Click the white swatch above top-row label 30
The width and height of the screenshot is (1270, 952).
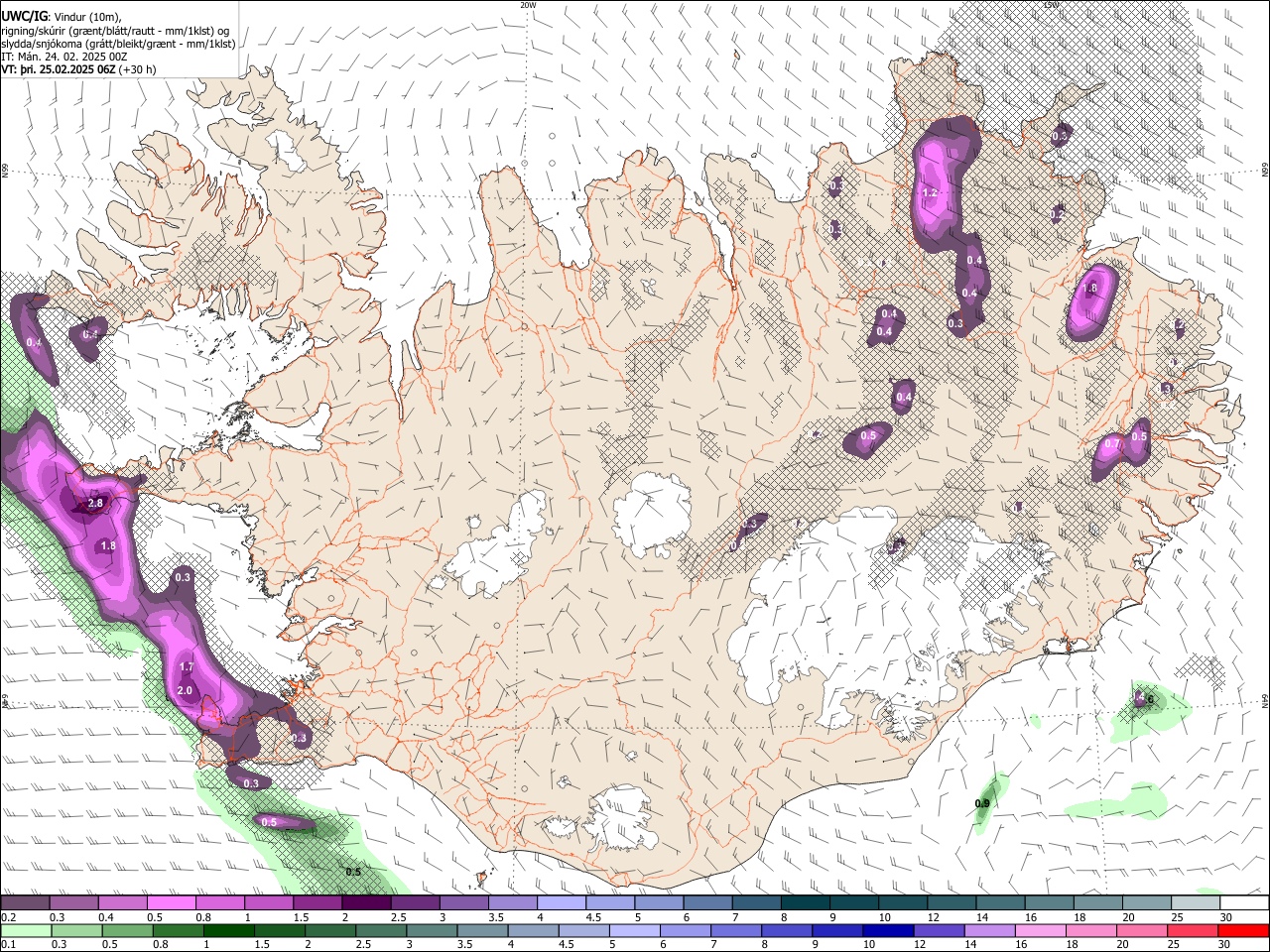coord(1244,903)
